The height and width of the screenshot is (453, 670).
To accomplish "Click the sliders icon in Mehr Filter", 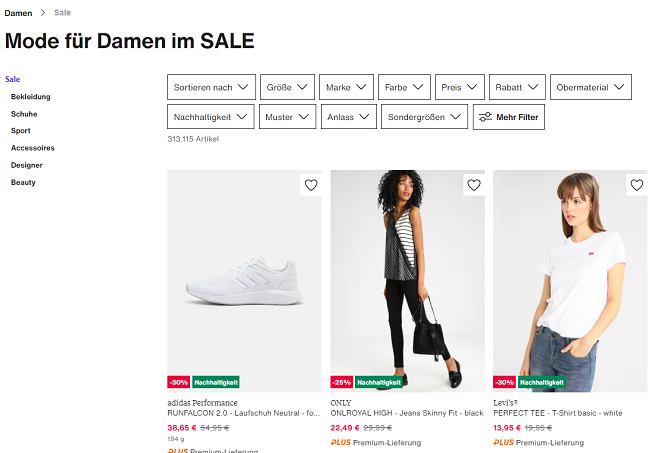I will tap(485, 117).
